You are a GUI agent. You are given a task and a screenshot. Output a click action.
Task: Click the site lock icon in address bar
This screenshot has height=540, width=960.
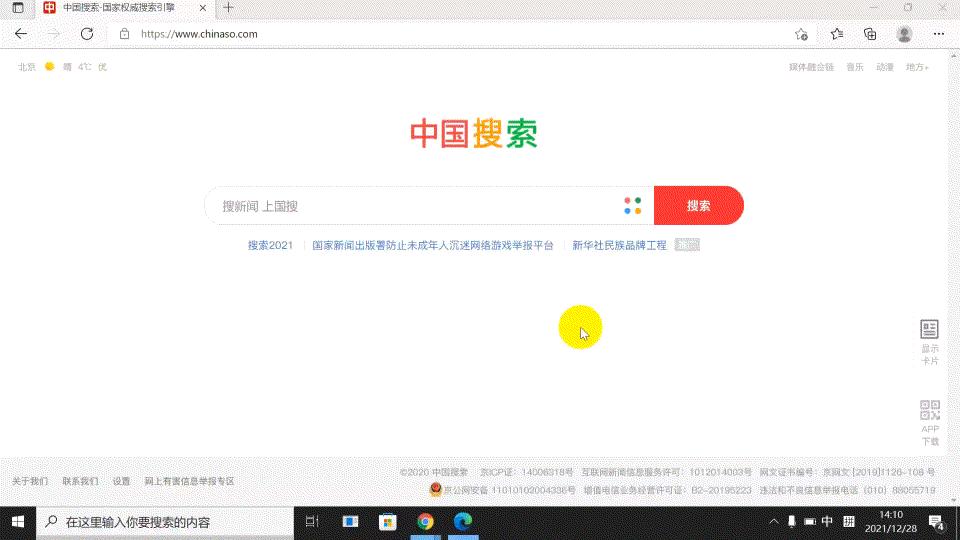[124, 34]
